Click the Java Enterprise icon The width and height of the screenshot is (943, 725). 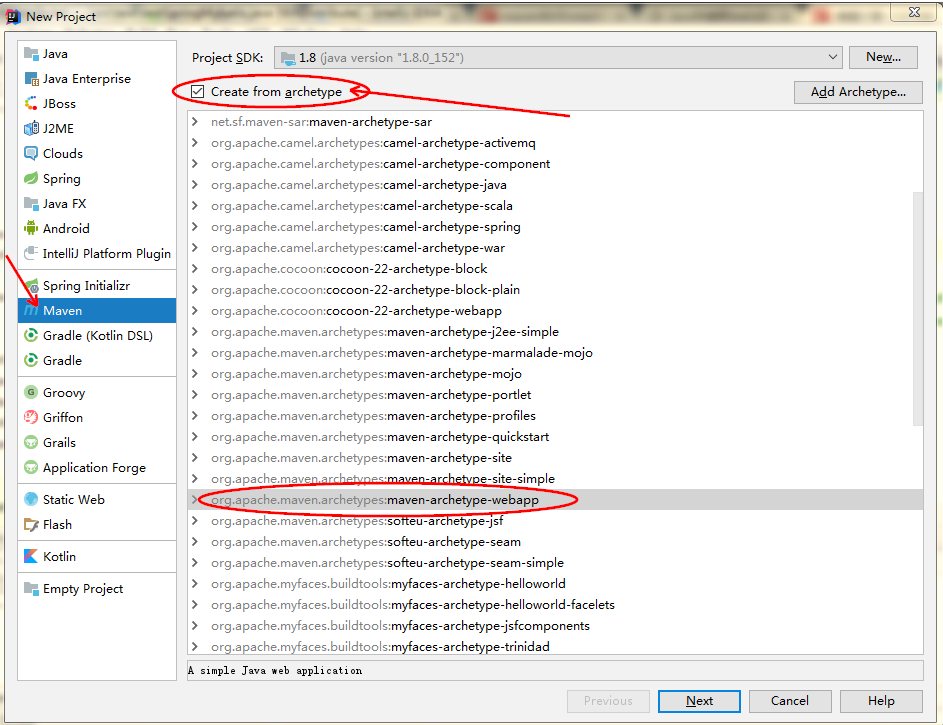[x=31, y=79]
